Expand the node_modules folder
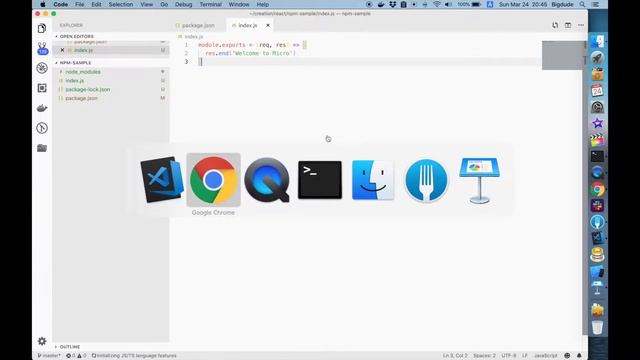The width and height of the screenshot is (640, 360). point(83,72)
